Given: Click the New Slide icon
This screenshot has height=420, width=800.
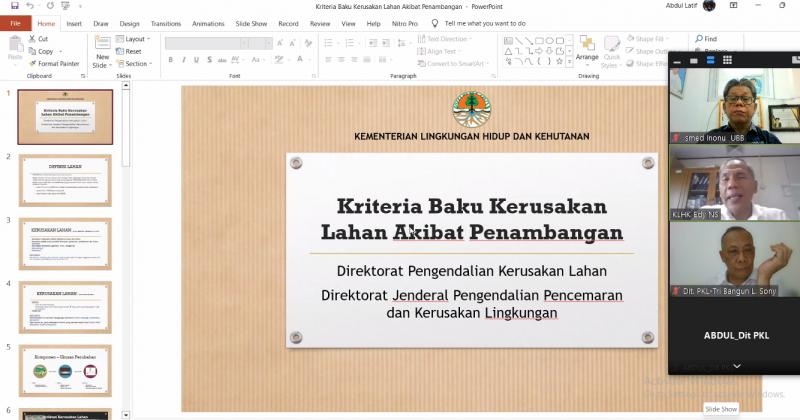Looking at the screenshot, I should pyautogui.click(x=102, y=48).
